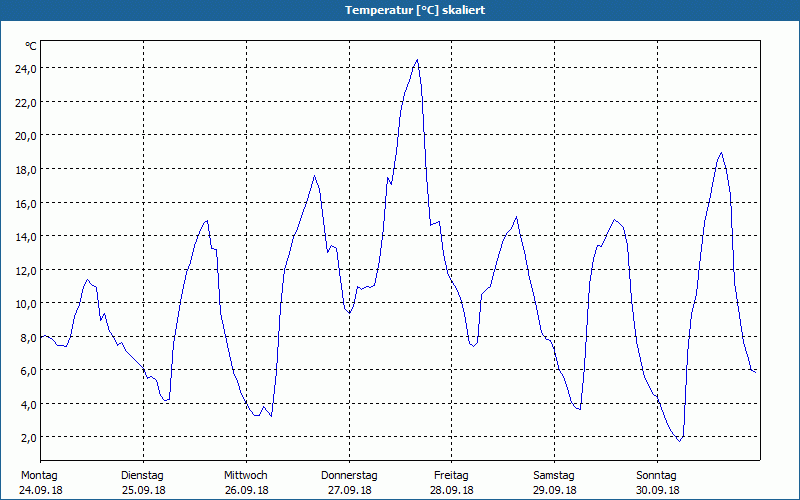Click the Samstag day label
Viewport: 800px width, 500px height.
coord(554,476)
